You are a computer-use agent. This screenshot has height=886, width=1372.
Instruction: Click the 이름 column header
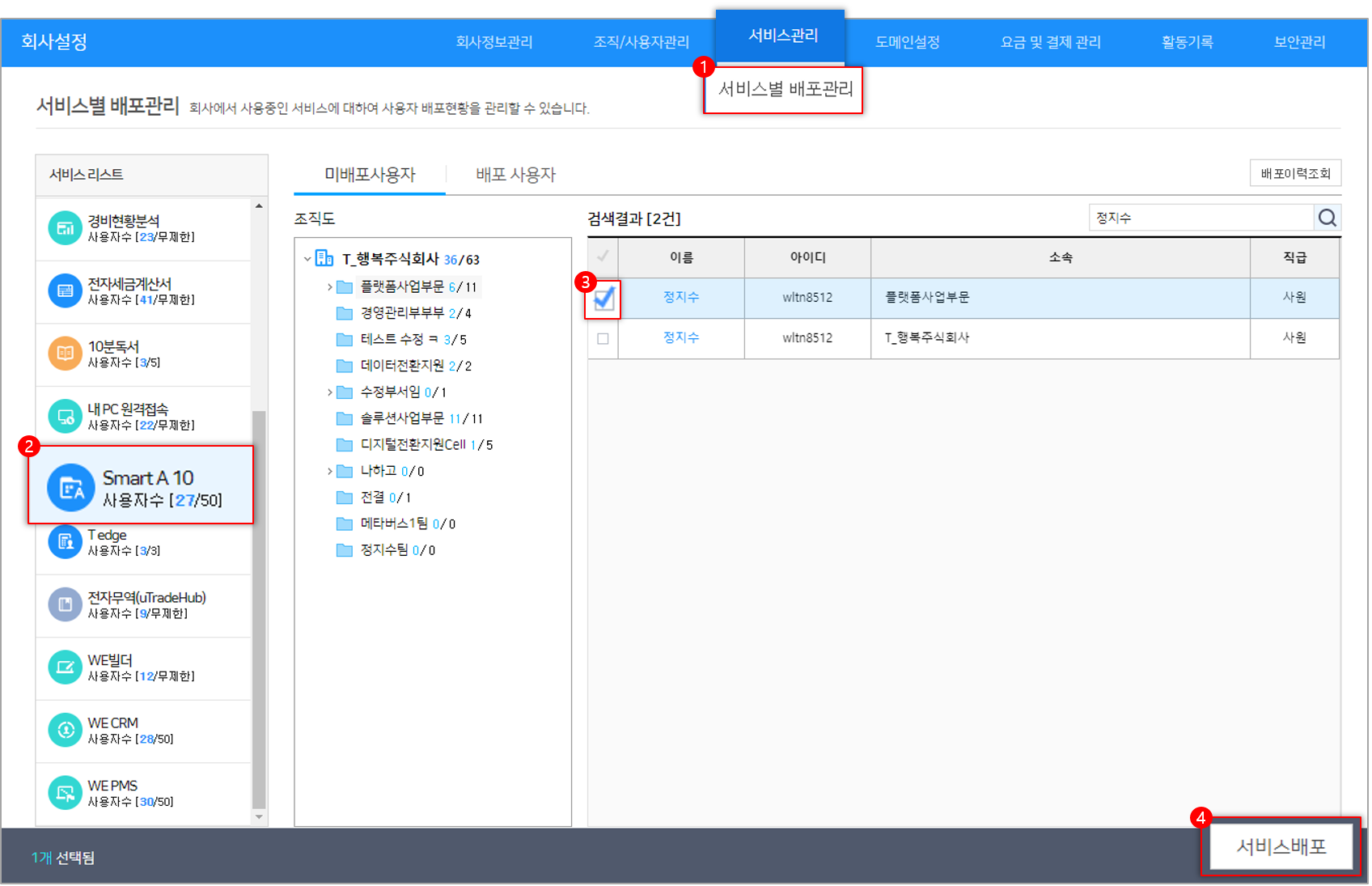681,257
